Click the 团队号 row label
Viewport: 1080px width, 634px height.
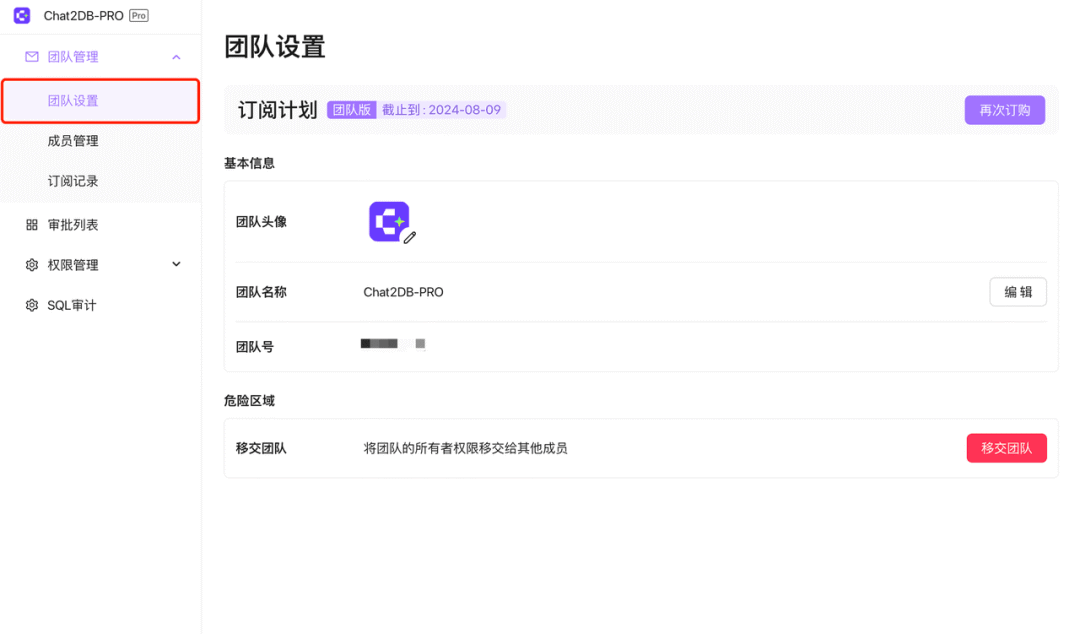point(255,347)
